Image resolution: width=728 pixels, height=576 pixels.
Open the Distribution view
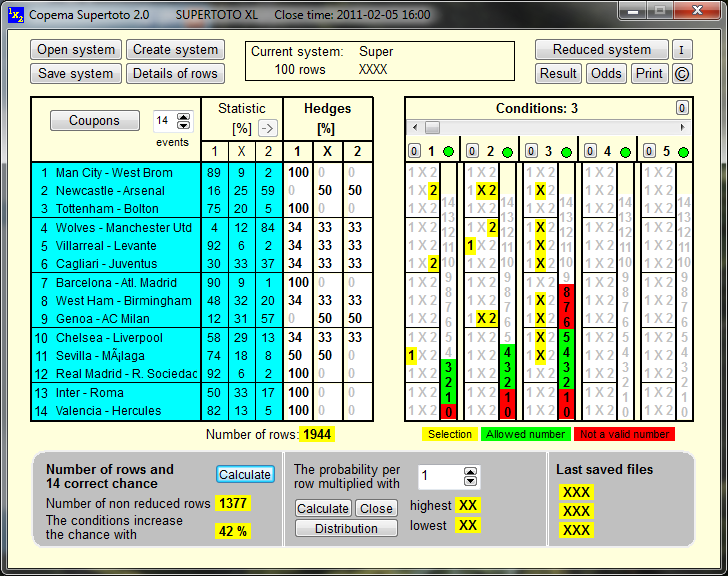point(346,529)
